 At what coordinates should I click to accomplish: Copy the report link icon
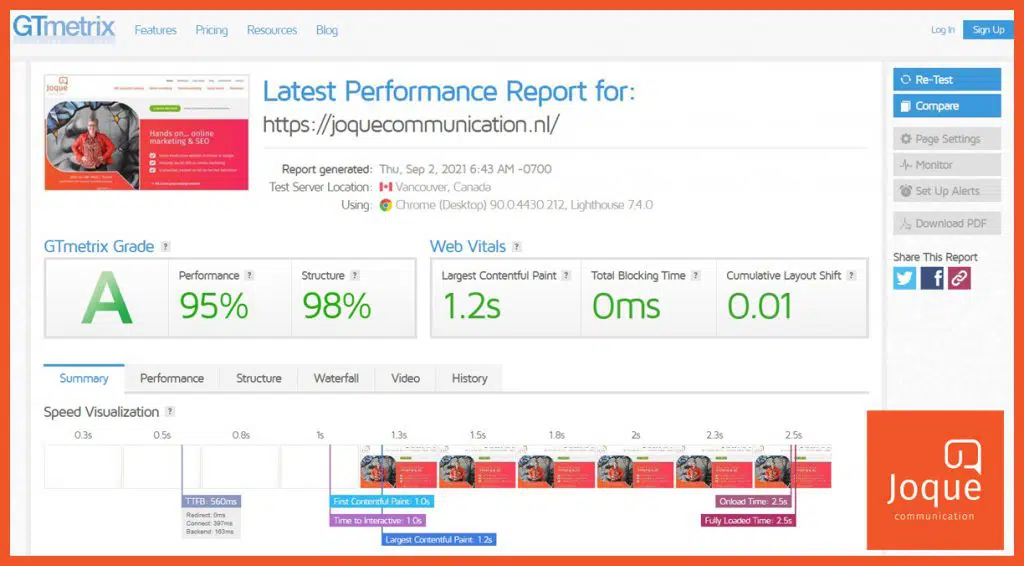[x=959, y=278]
